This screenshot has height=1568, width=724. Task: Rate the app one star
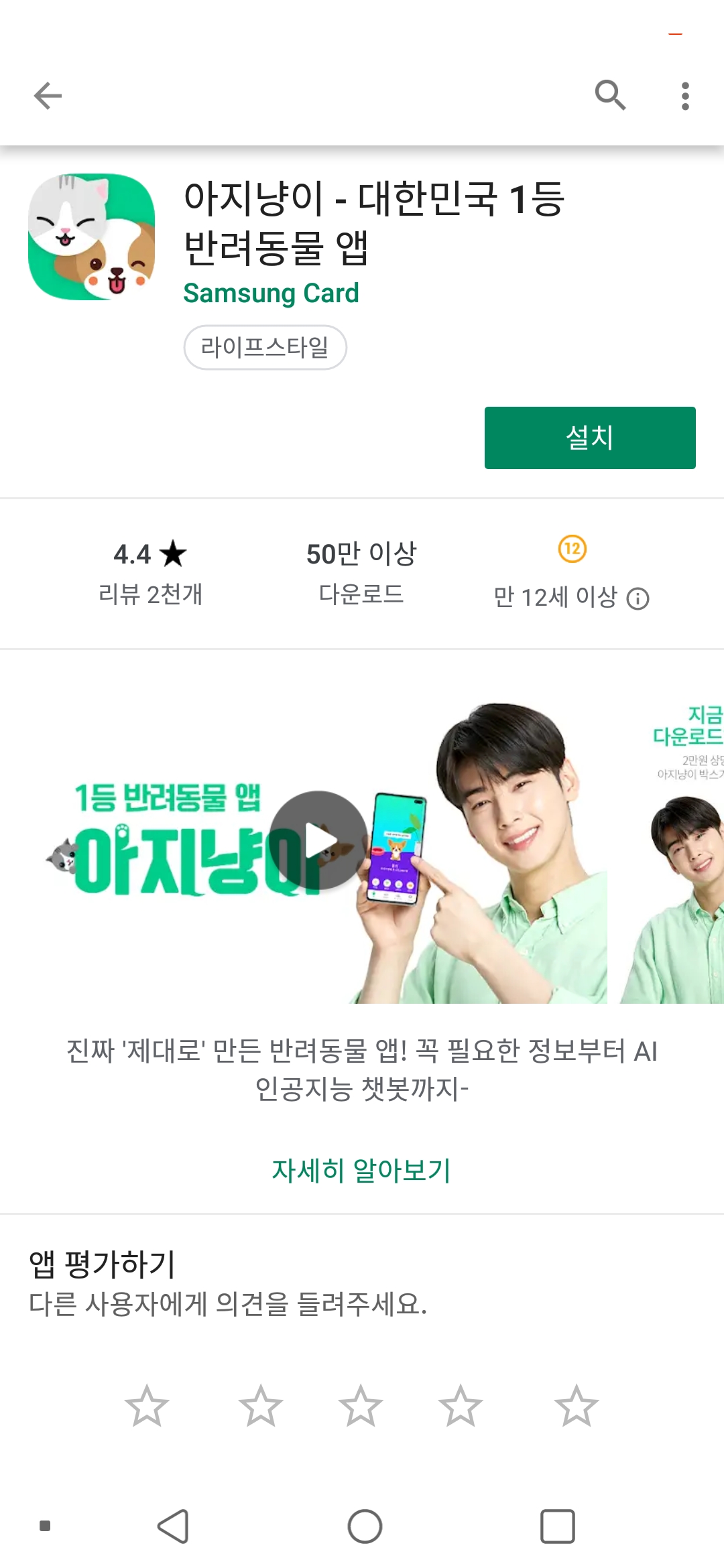146,1405
